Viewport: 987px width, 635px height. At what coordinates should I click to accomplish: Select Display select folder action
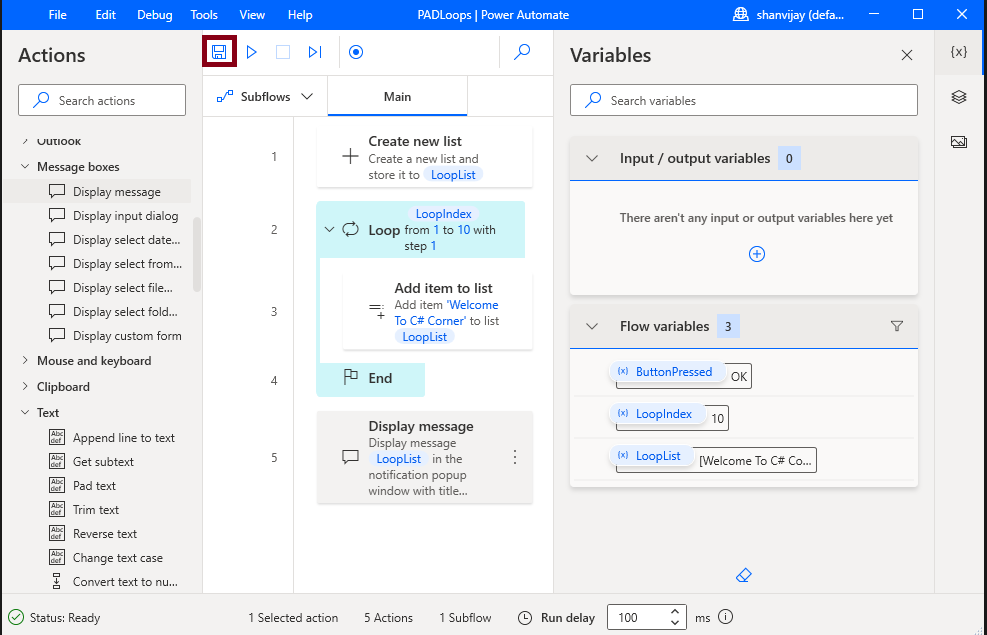(113, 311)
